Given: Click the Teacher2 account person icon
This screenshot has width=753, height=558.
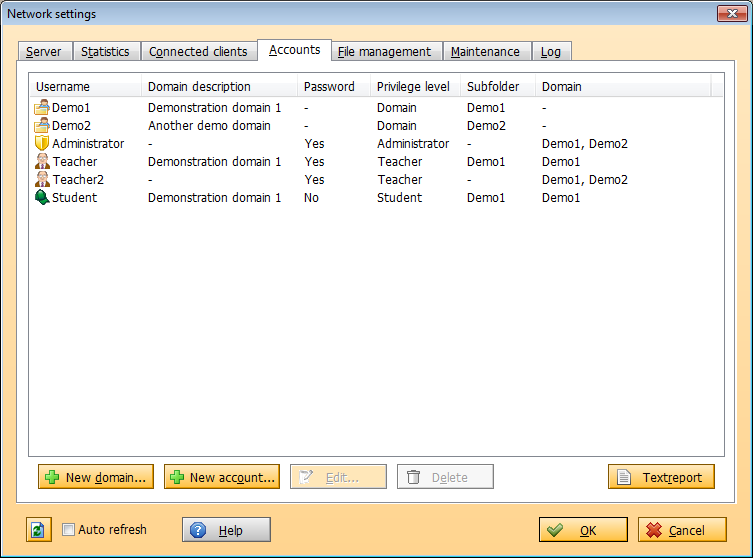Looking at the screenshot, I should (x=42, y=180).
